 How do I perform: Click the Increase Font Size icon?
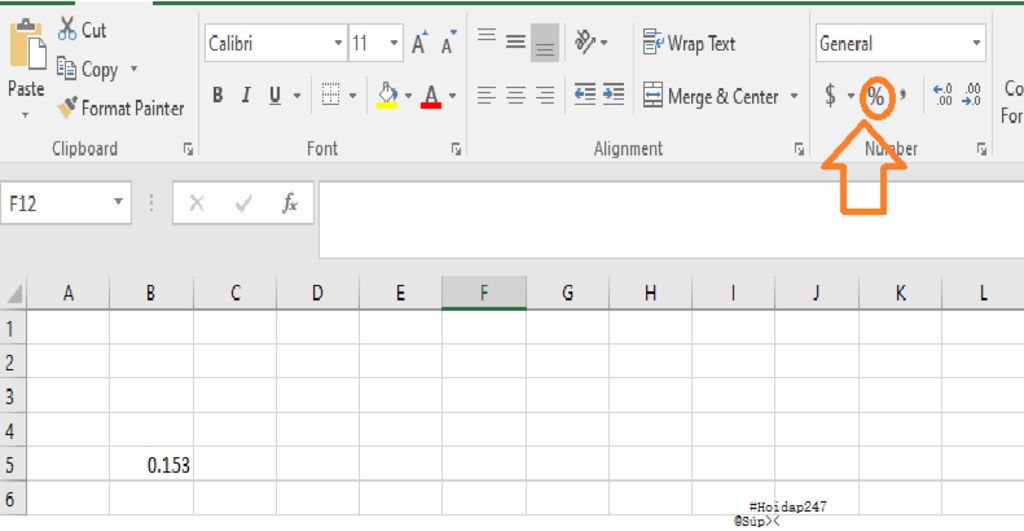pyautogui.click(x=420, y=44)
